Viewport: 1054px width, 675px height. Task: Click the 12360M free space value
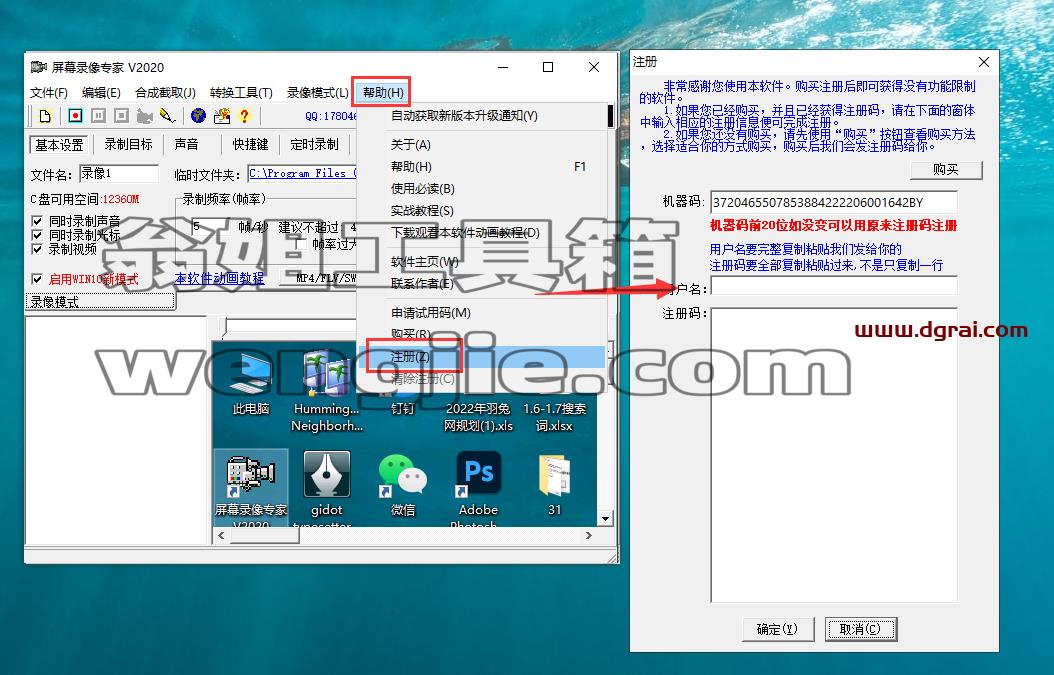click(x=120, y=199)
